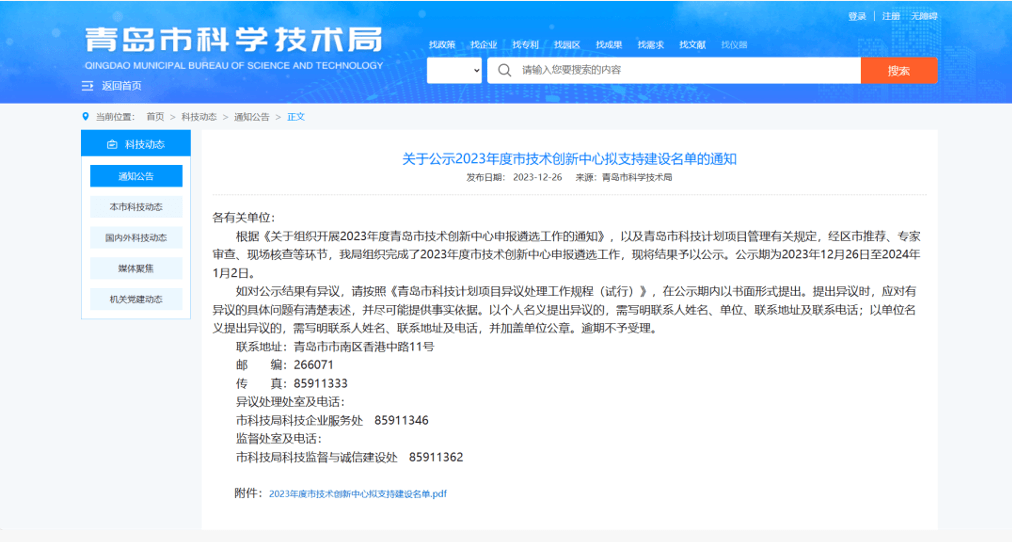Click the 青岛市科学技术局 site logo

[x=234, y=47]
